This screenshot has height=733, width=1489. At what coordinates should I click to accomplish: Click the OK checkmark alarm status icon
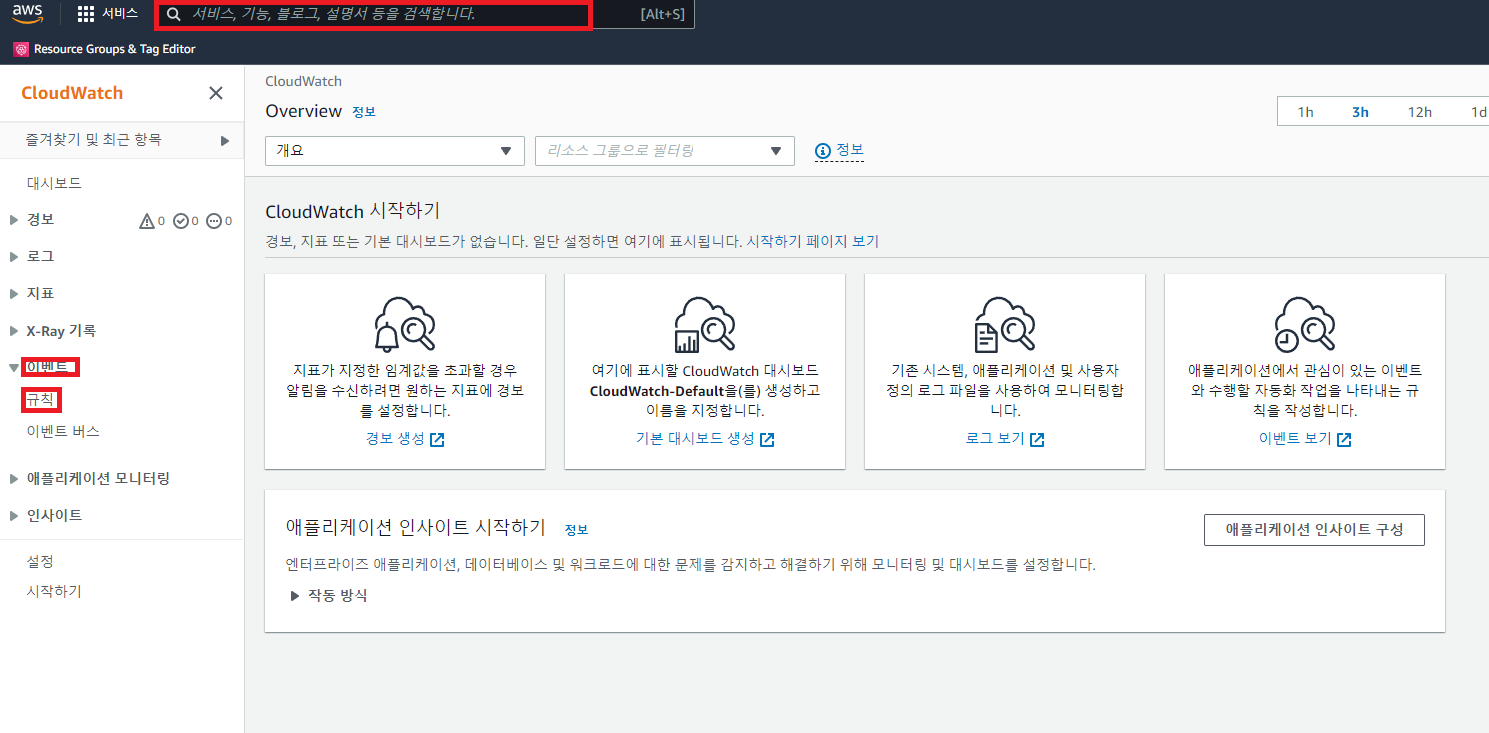[x=181, y=221]
